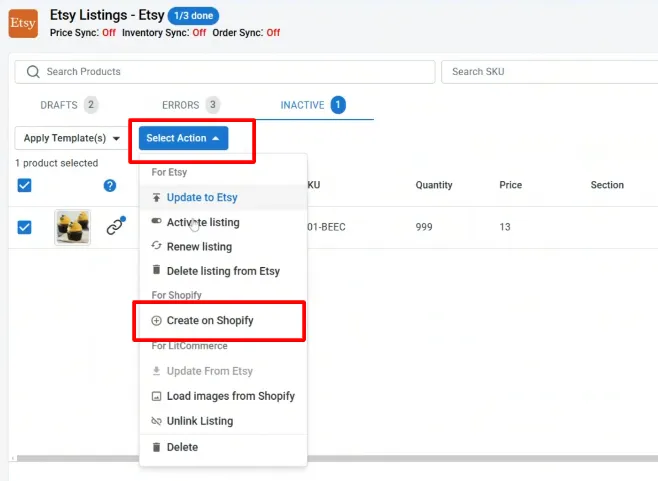Click the Renew listing refresh icon
Image resolution: width=658 pixels, height=481 pixels.
click(156, 246)
